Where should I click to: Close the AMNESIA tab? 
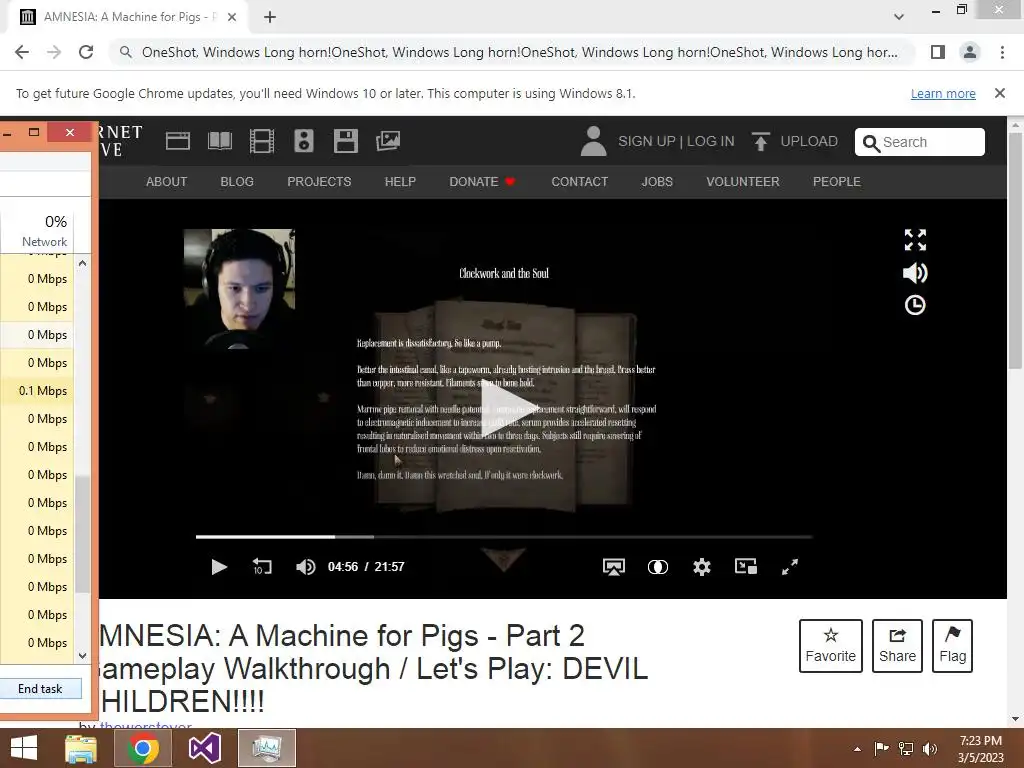[232, 17]
